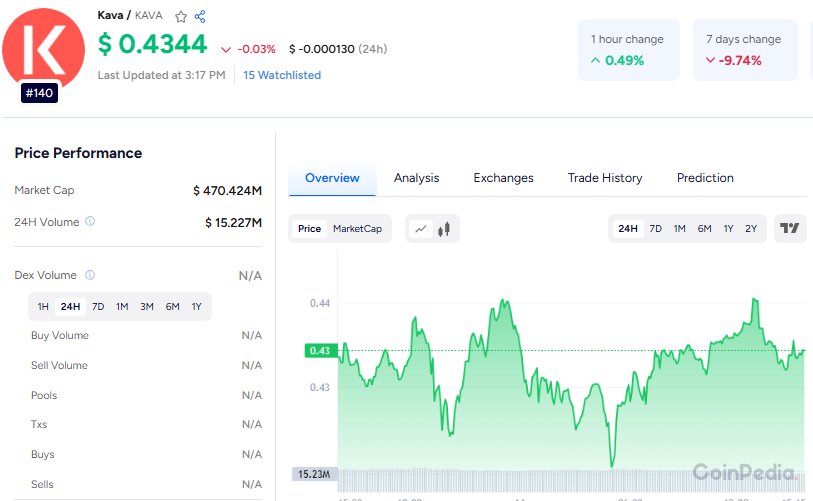Set chart range to 1M

(x=679, y=229)
